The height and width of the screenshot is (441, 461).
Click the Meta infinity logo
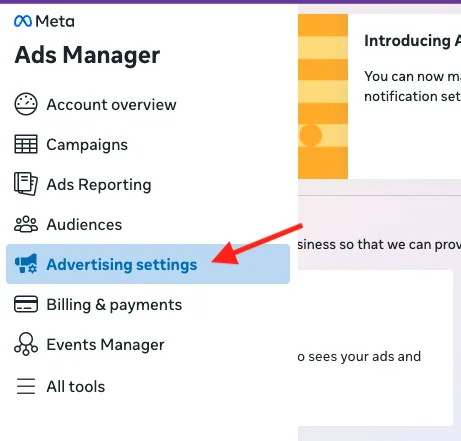pos(23,21)
